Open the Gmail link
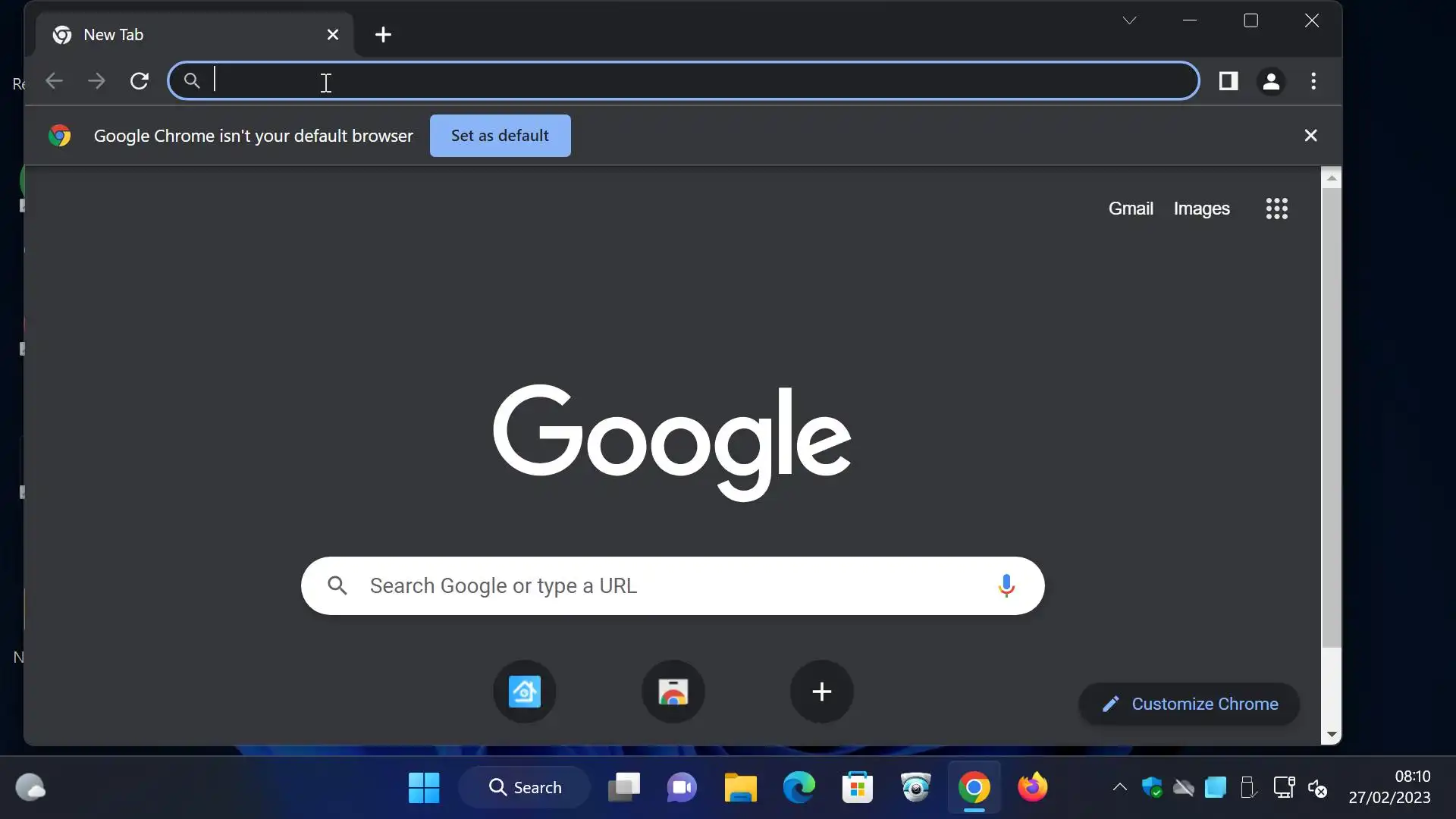This screenshot has width=1456, height=819. pyautogui.click(x=1131, y=209)
